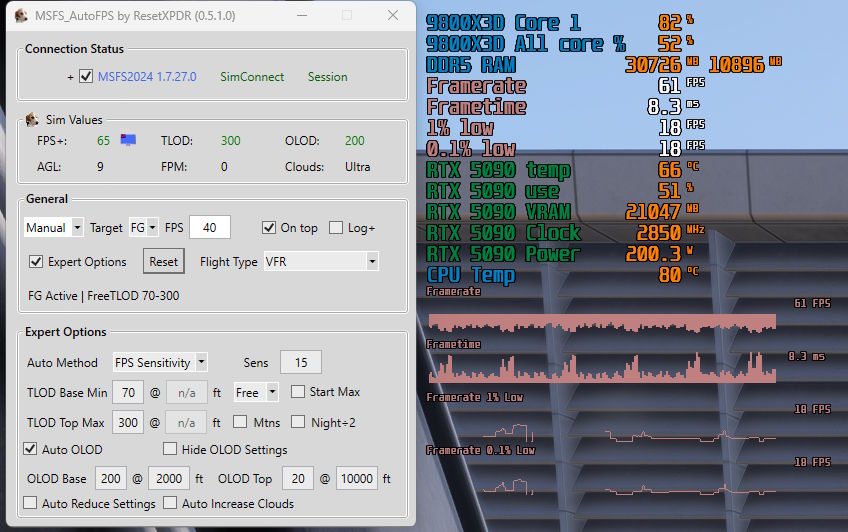This screenshot has width=848, height=532.
Task: Click the Frametime graph in the overlay
Action: (602, 368)
